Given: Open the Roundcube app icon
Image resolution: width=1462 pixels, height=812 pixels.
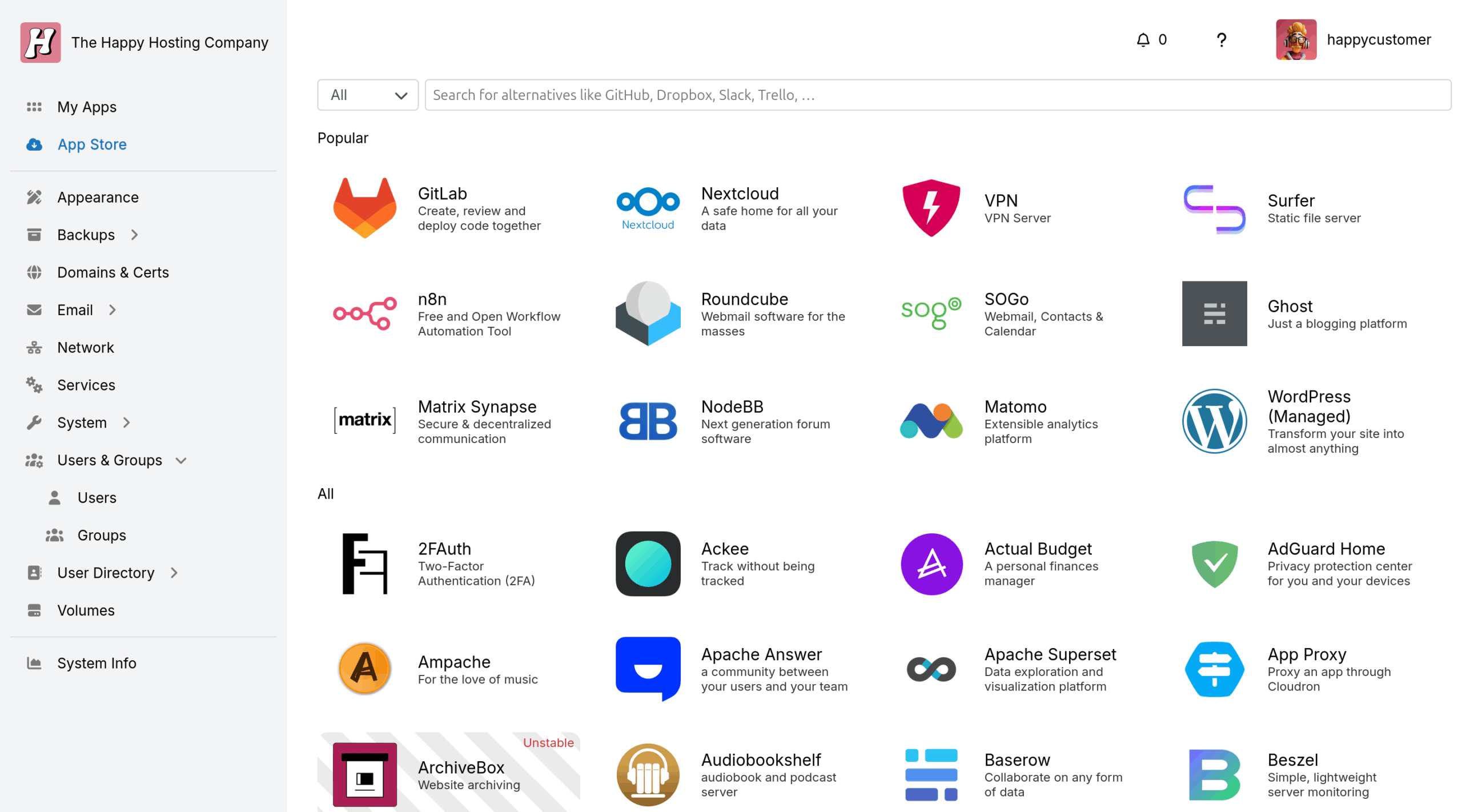Looking at the screenshot, I should tap(647, 313).
